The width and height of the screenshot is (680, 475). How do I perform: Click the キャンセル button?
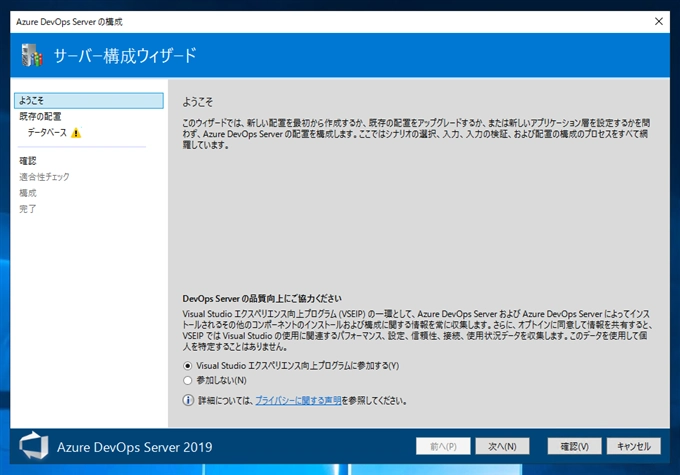click(x=634, y=446)
